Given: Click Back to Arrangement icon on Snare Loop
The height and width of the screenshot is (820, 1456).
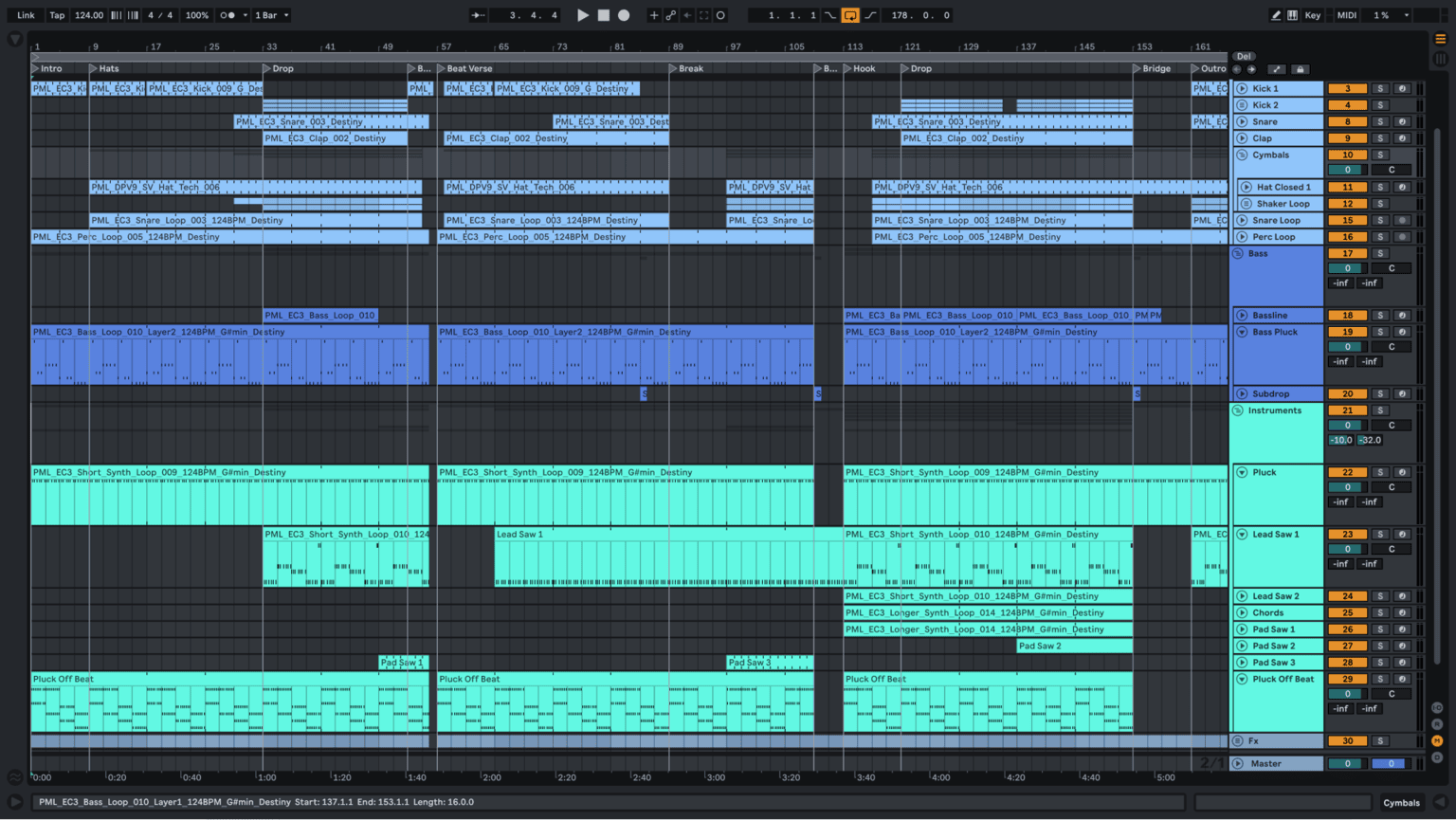Looking at the screenshot, I should click(x=1402, y=221).
